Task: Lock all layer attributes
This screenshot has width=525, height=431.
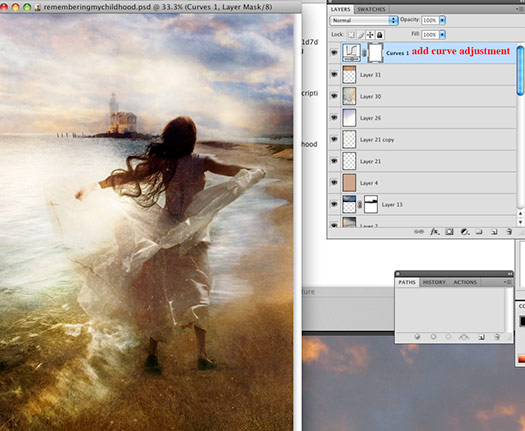Action: tap(380, 34)
